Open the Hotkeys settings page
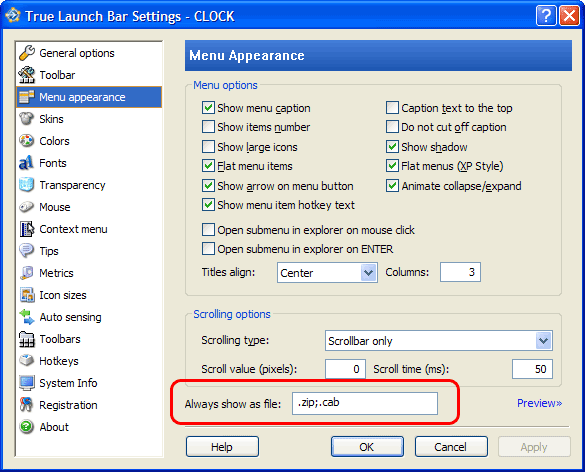The height and width of the screenshot is (472, 585). coord(89,361)
